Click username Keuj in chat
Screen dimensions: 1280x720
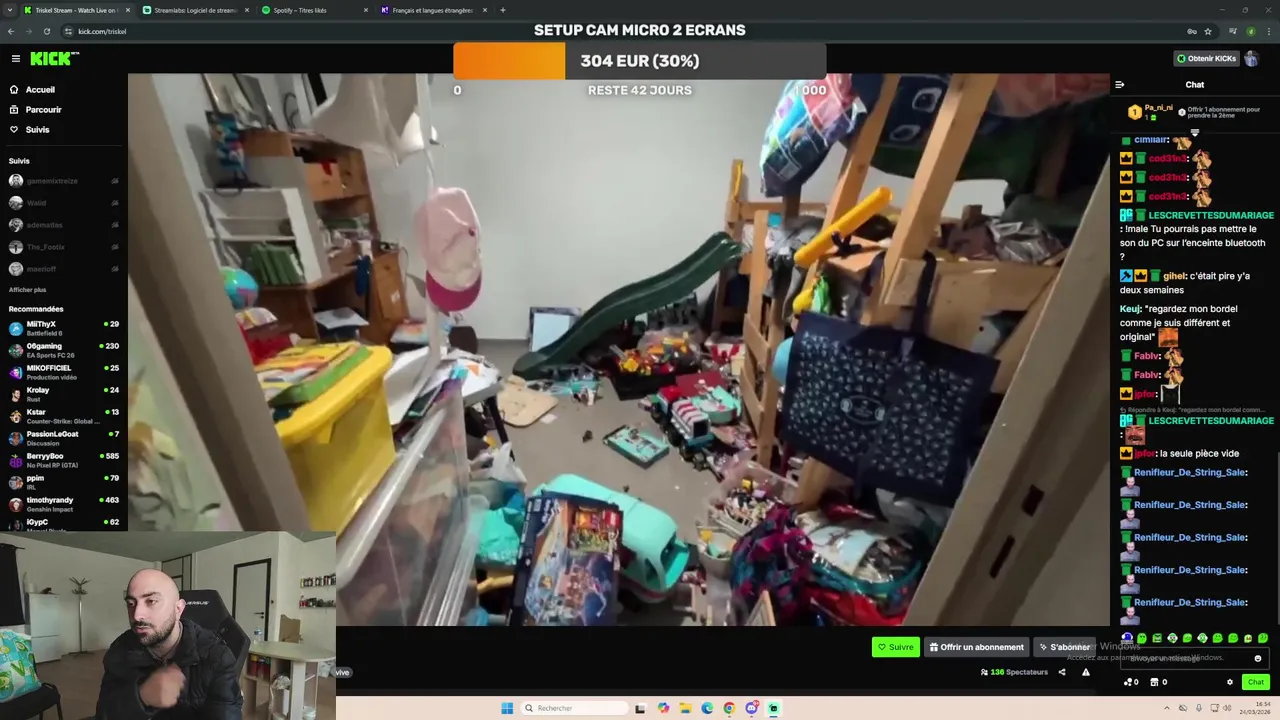1130,309
